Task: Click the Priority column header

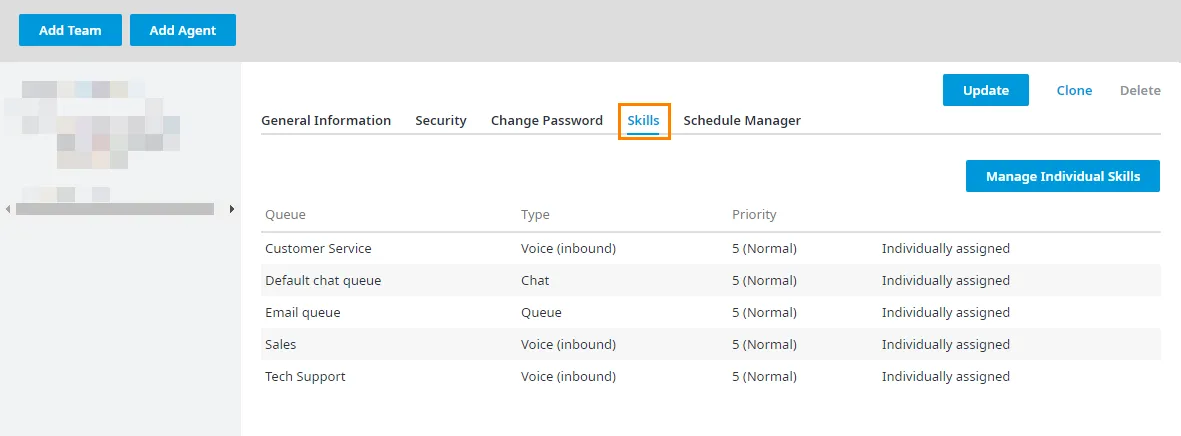Action: (754, 215)
